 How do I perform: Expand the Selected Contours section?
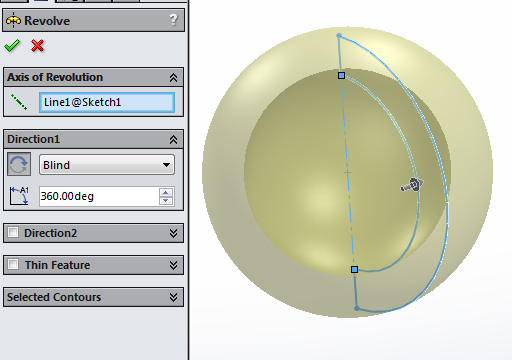(x=173, y=297)
